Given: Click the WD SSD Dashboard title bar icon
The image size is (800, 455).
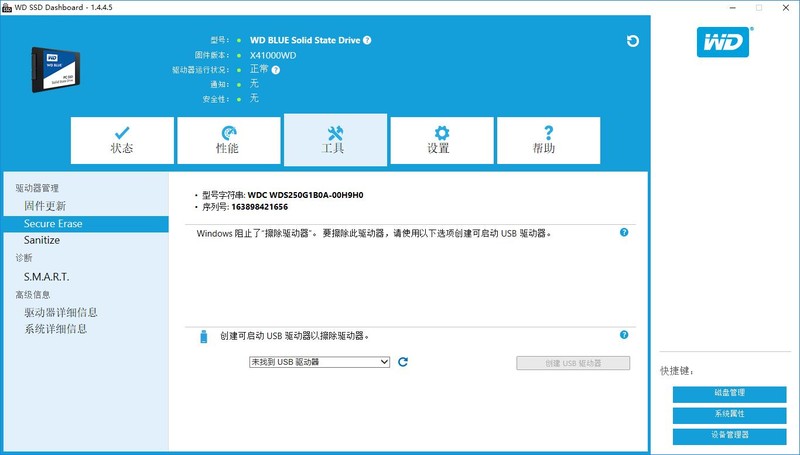Looking at the screenshot, I should click(7, 8).
